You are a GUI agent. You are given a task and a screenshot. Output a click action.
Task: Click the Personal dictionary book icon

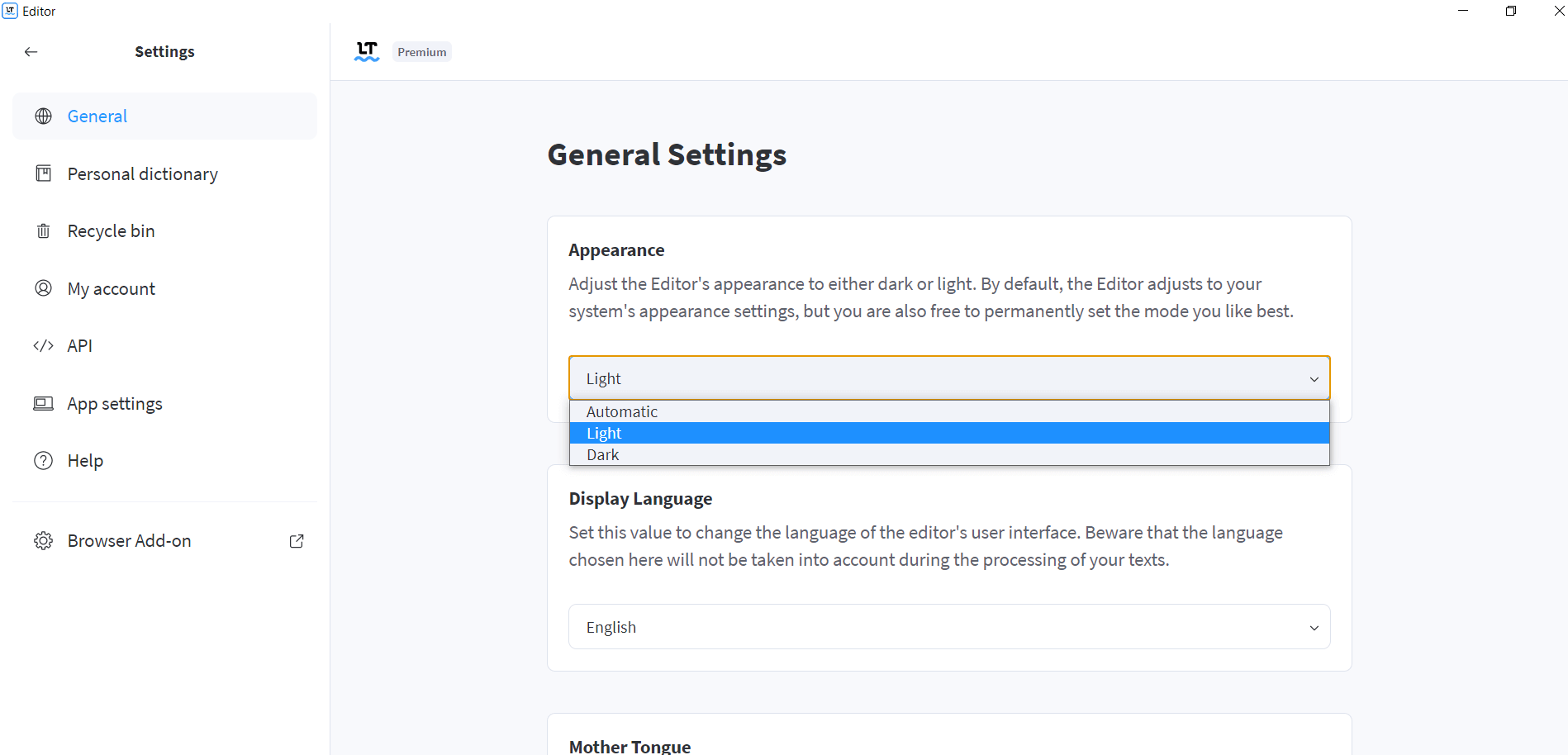click(44, 173)
